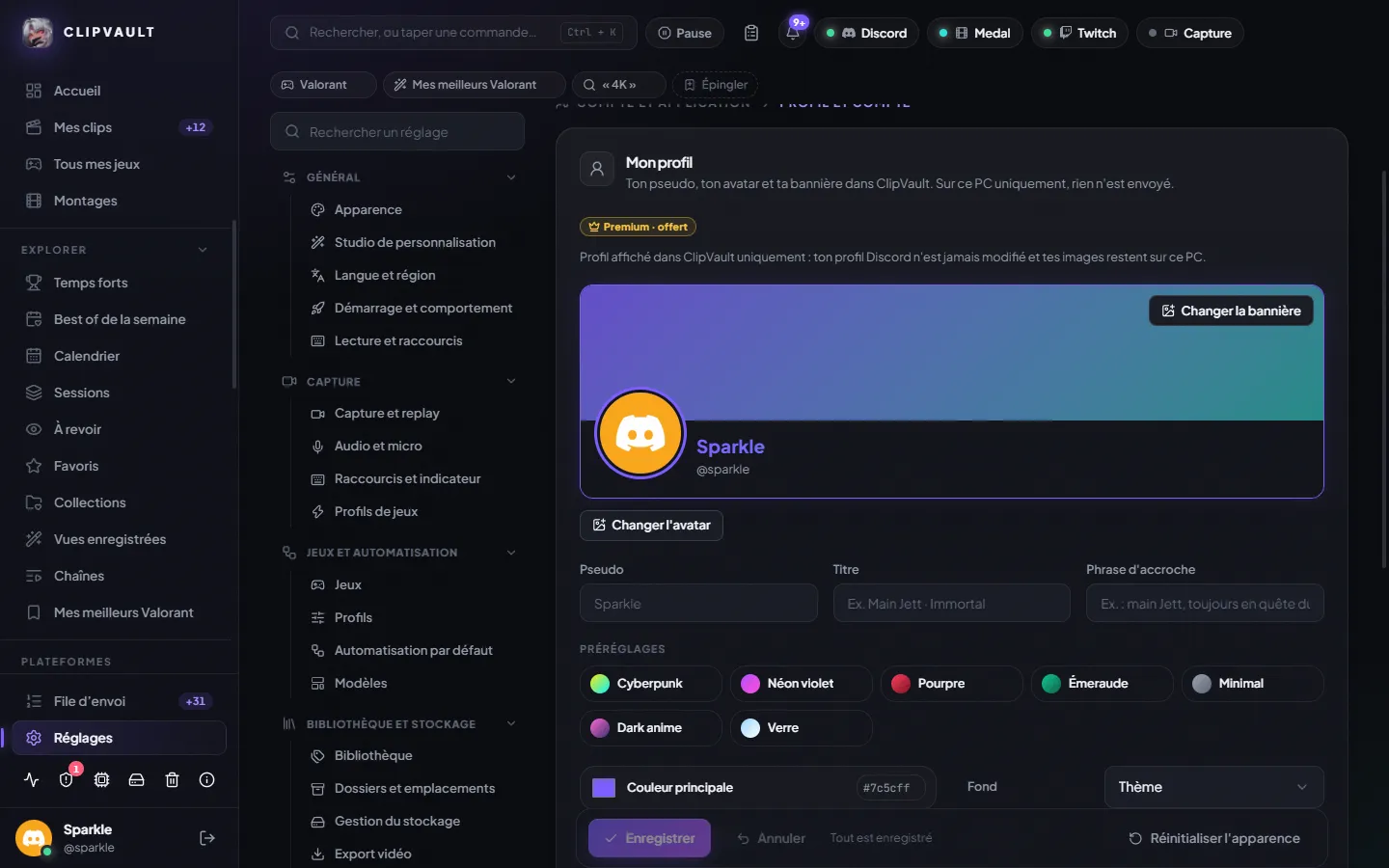Image resolution: width=1389 pixels, height=868 pixels.
Task: Toggle the Twitch connection pill
Action: coord(1080,33)
